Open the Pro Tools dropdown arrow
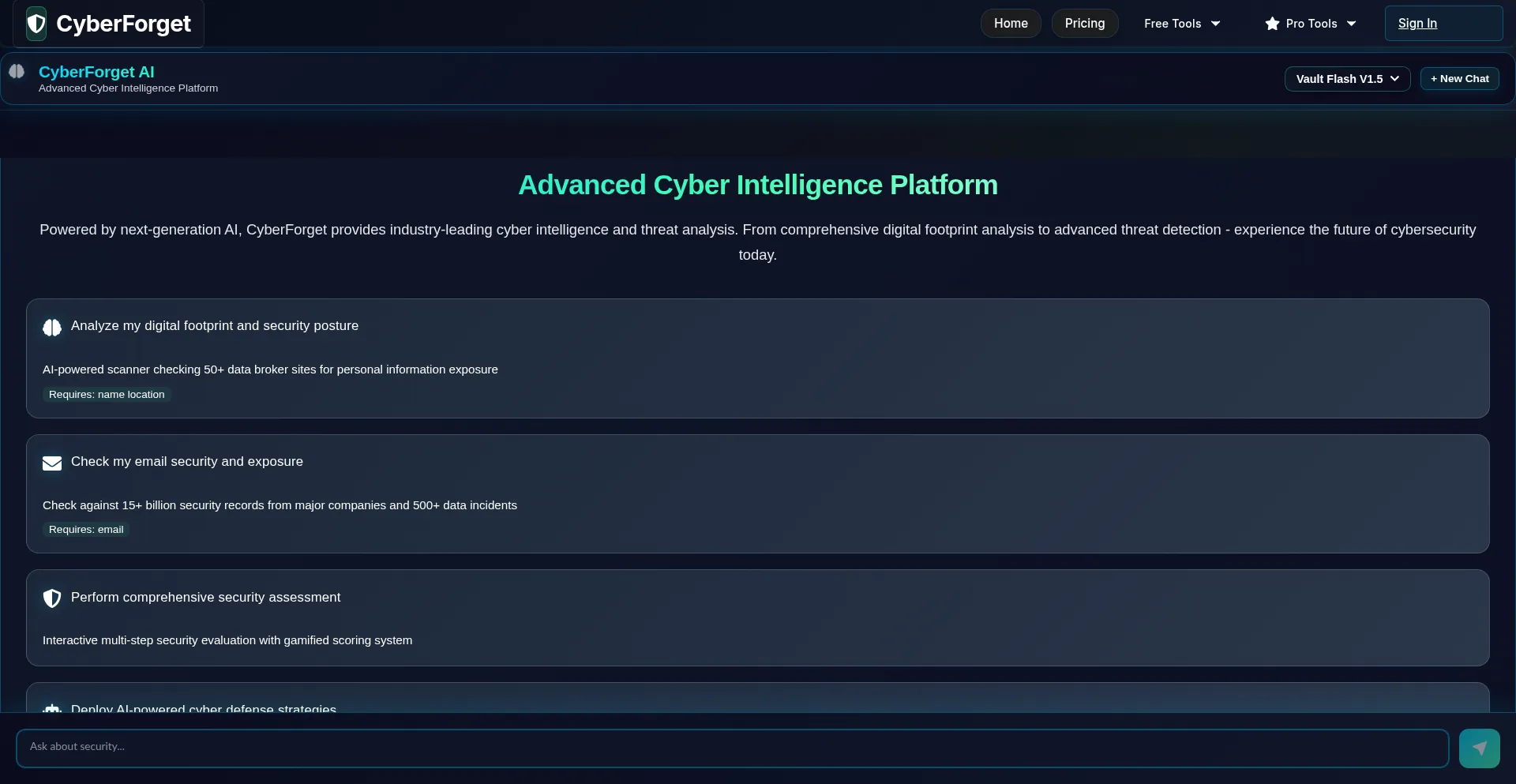Image resolution: width=1516 pixels, height=784 pixels. point(1352,24)
